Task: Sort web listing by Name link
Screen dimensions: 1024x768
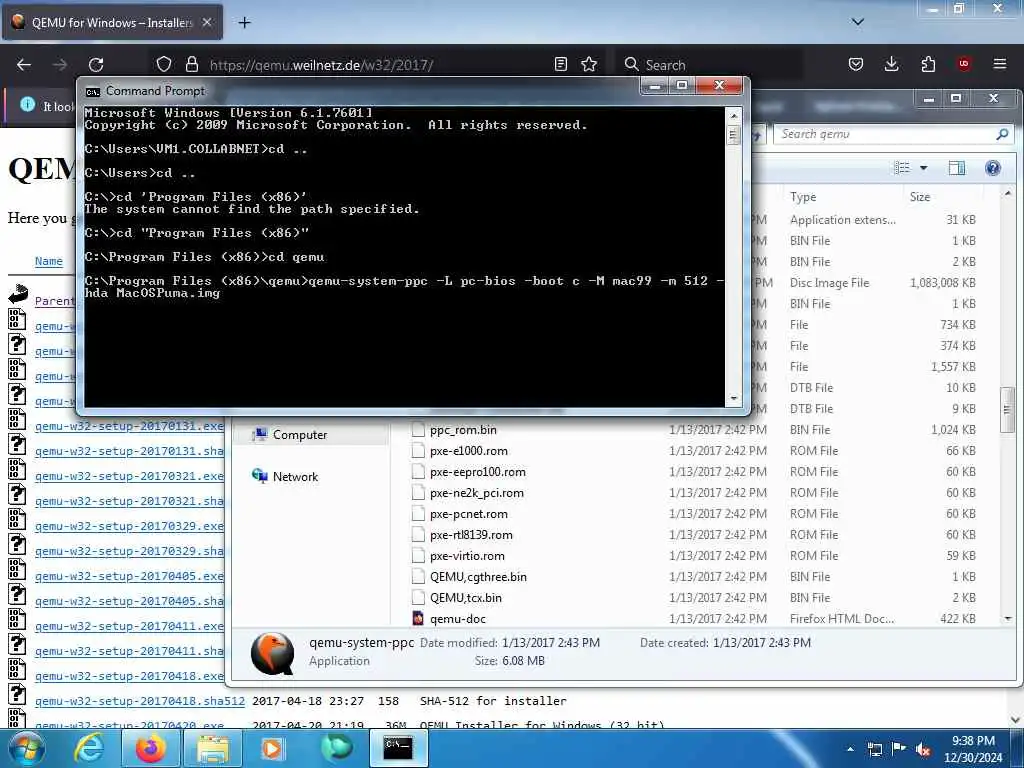Action: click(49, 261)
